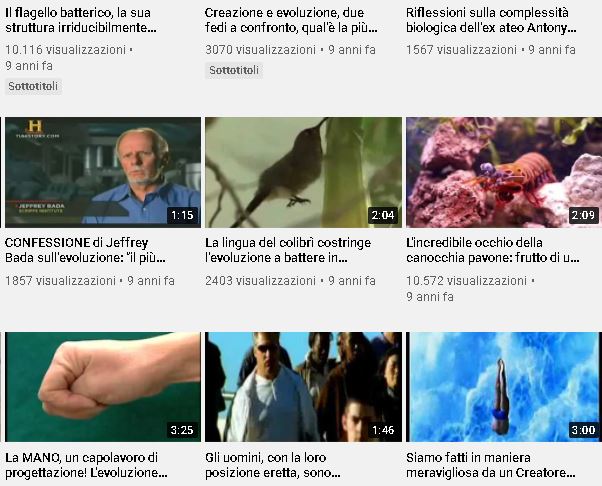This screenshot has height=486, width=602.
Task: Click the title 'Riflessioni sulla complessità biologica'
Action: (x=491, y=20)
